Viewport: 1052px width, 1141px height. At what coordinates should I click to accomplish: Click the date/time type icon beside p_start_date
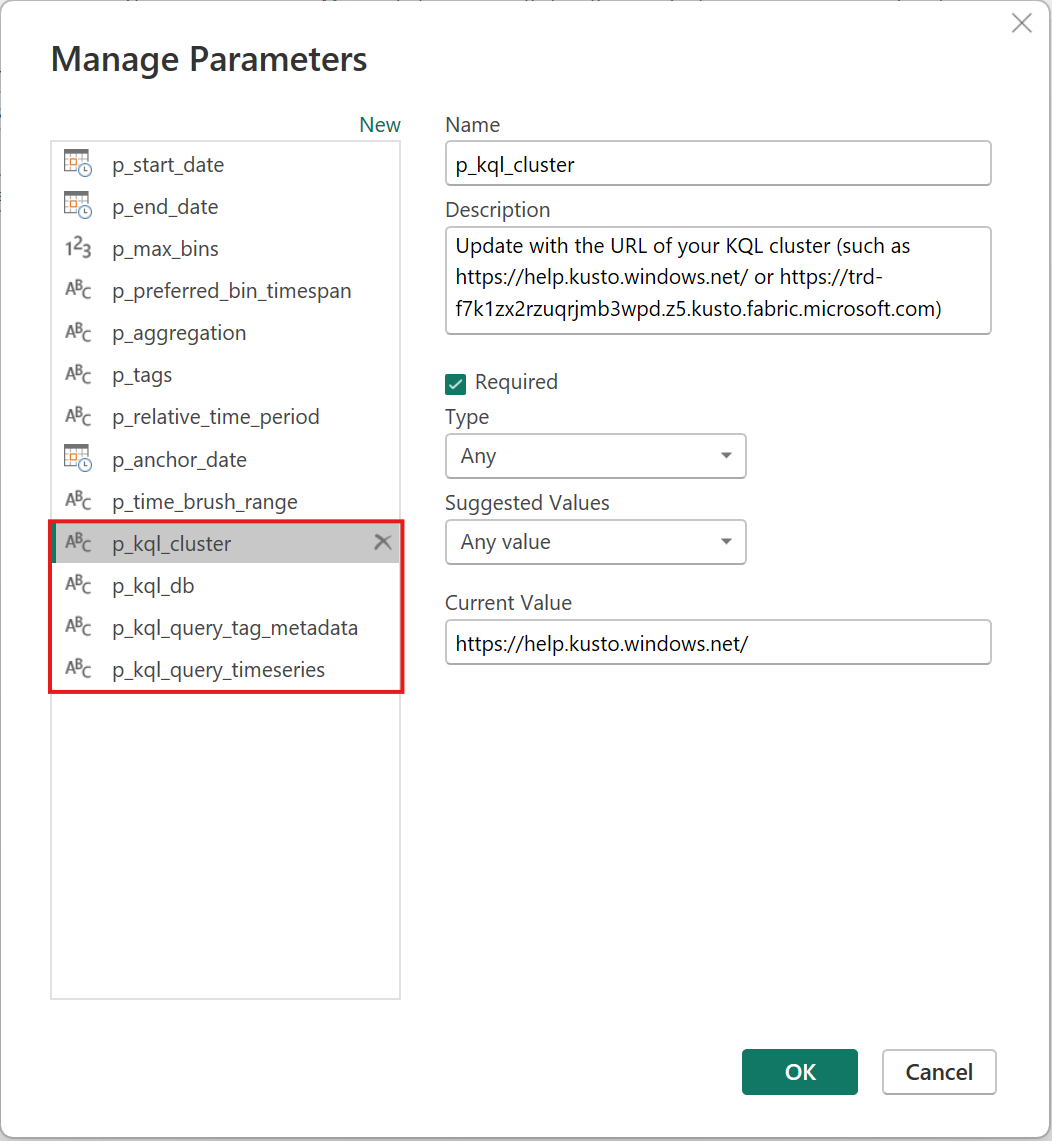pyautogui.click(x=77, y=164)
